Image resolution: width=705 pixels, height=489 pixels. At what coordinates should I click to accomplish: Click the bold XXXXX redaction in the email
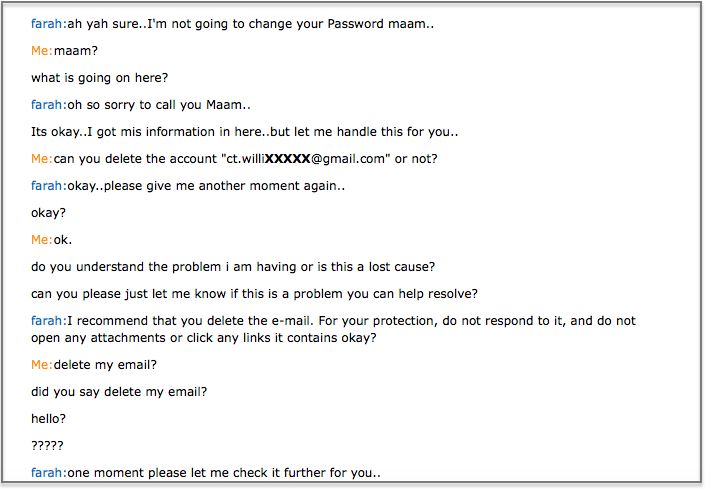pyautogui.click(x=288, y=159)
